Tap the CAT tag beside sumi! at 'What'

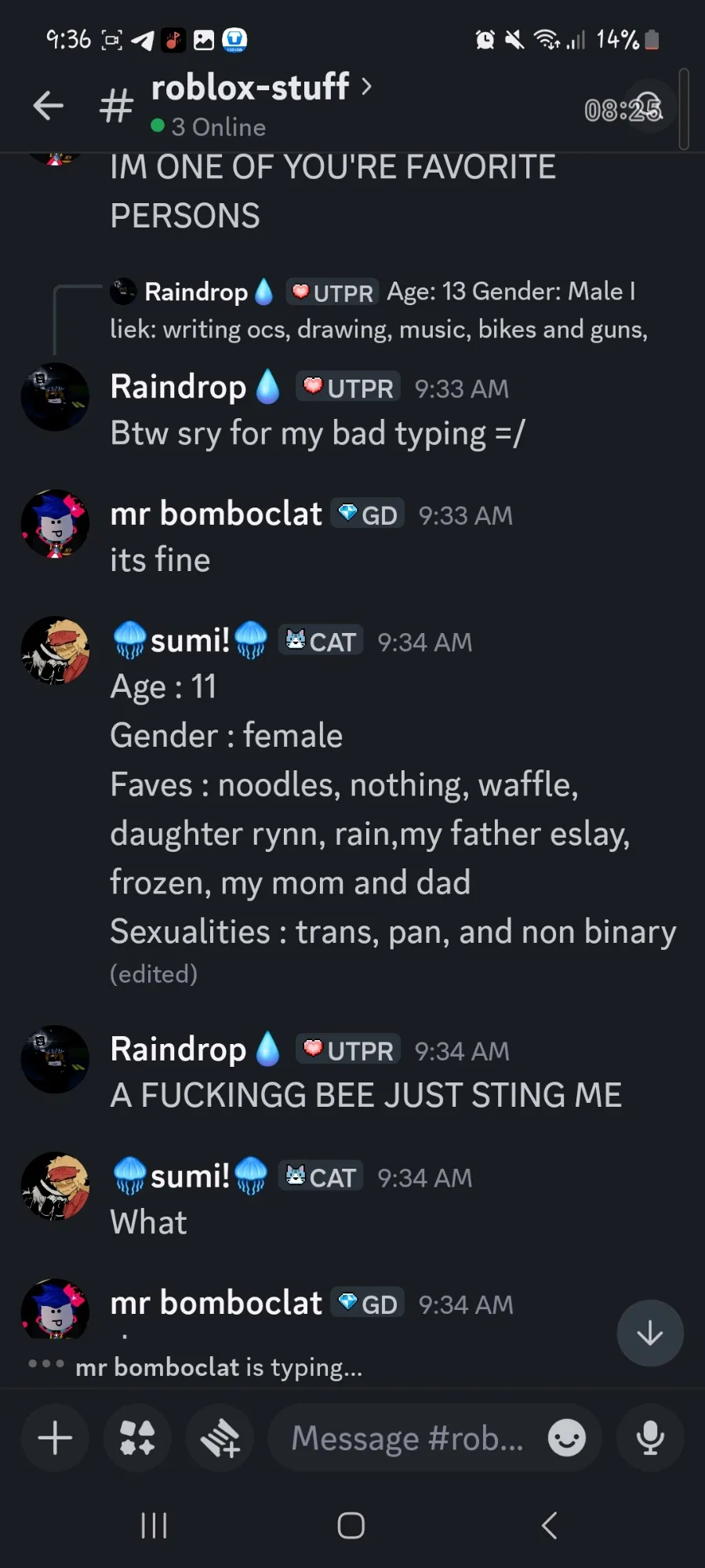(321, 1177)
